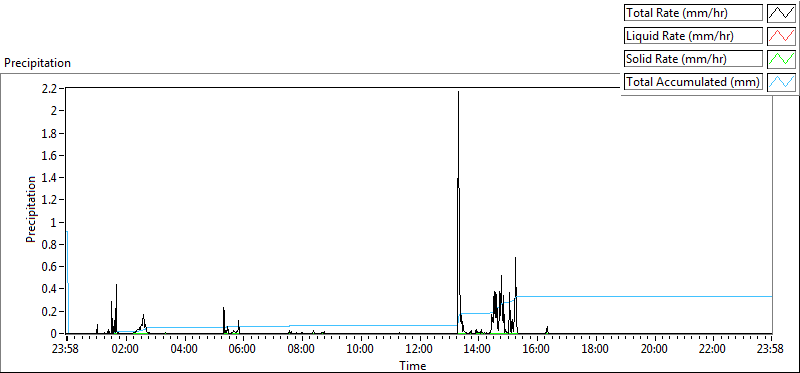Click the Total Accumulated blue line icon
Screen dimensions: 800x373
(781, 82)
